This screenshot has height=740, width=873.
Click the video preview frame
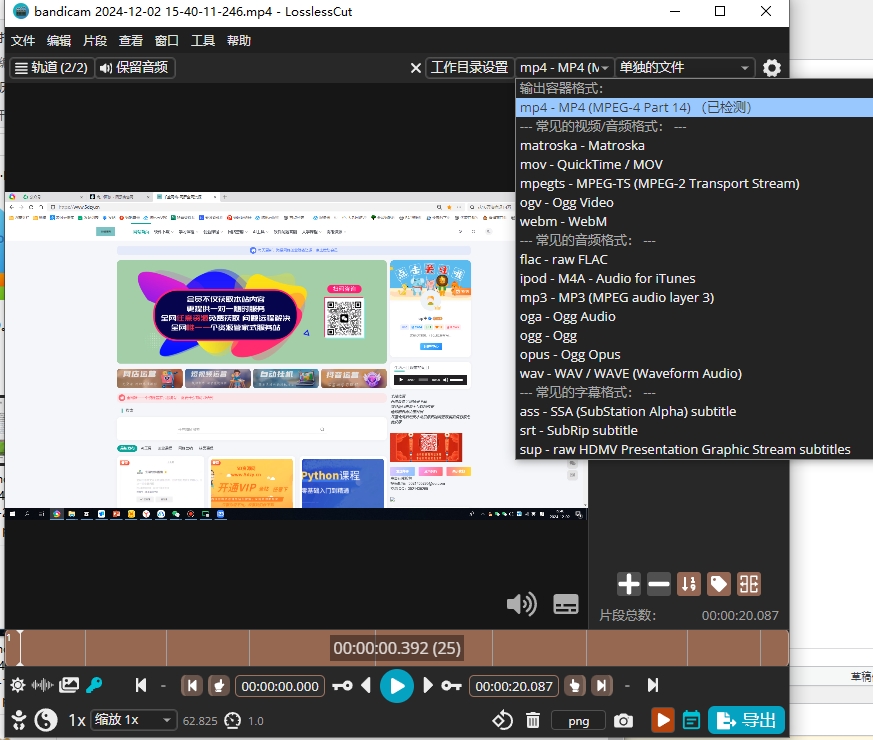[x=296, y=356]
